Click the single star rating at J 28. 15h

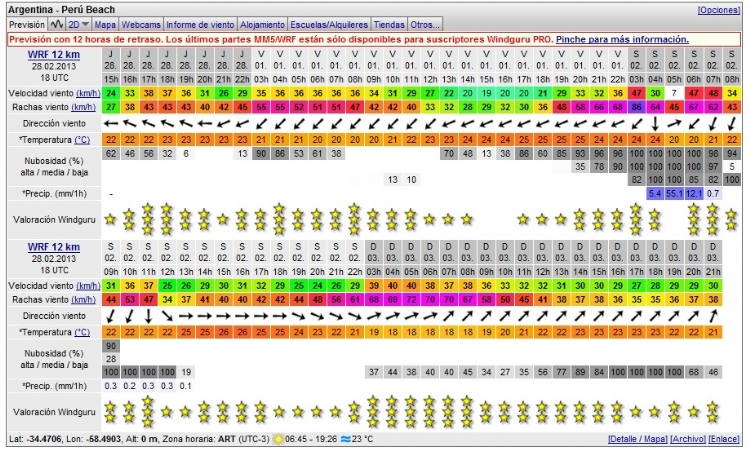click(111, 220)
